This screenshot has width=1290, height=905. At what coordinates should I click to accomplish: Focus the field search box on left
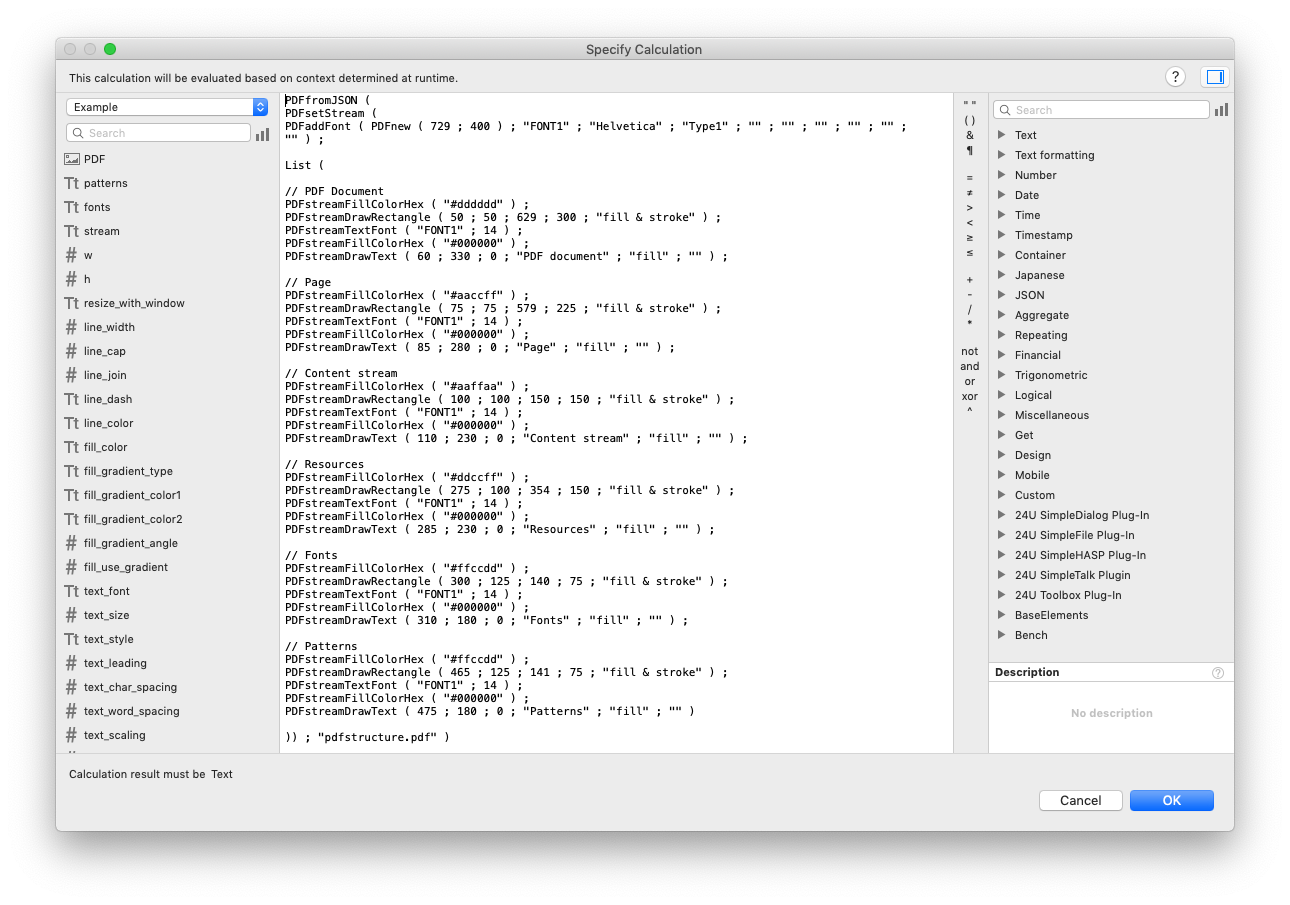click(158, 133)
